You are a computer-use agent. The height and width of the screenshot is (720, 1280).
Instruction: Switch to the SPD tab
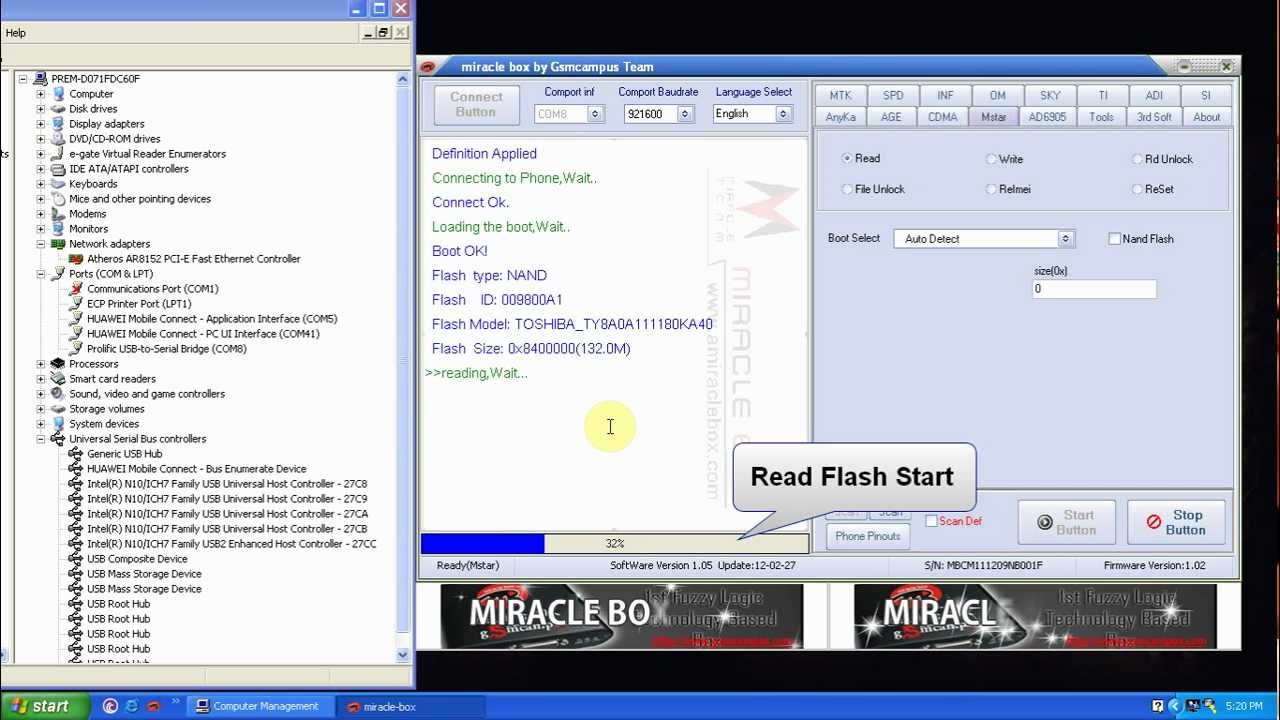[893, 95]
